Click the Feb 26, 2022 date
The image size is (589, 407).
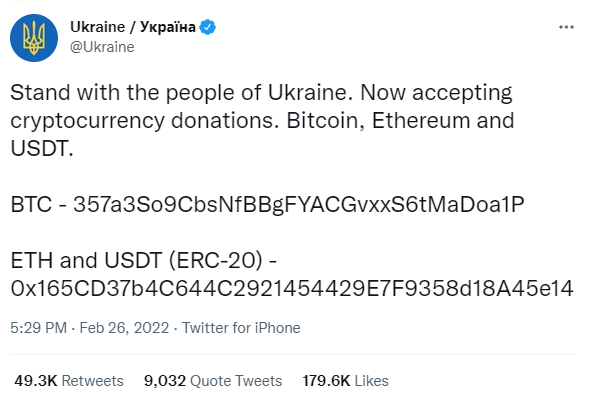[124, 328]
